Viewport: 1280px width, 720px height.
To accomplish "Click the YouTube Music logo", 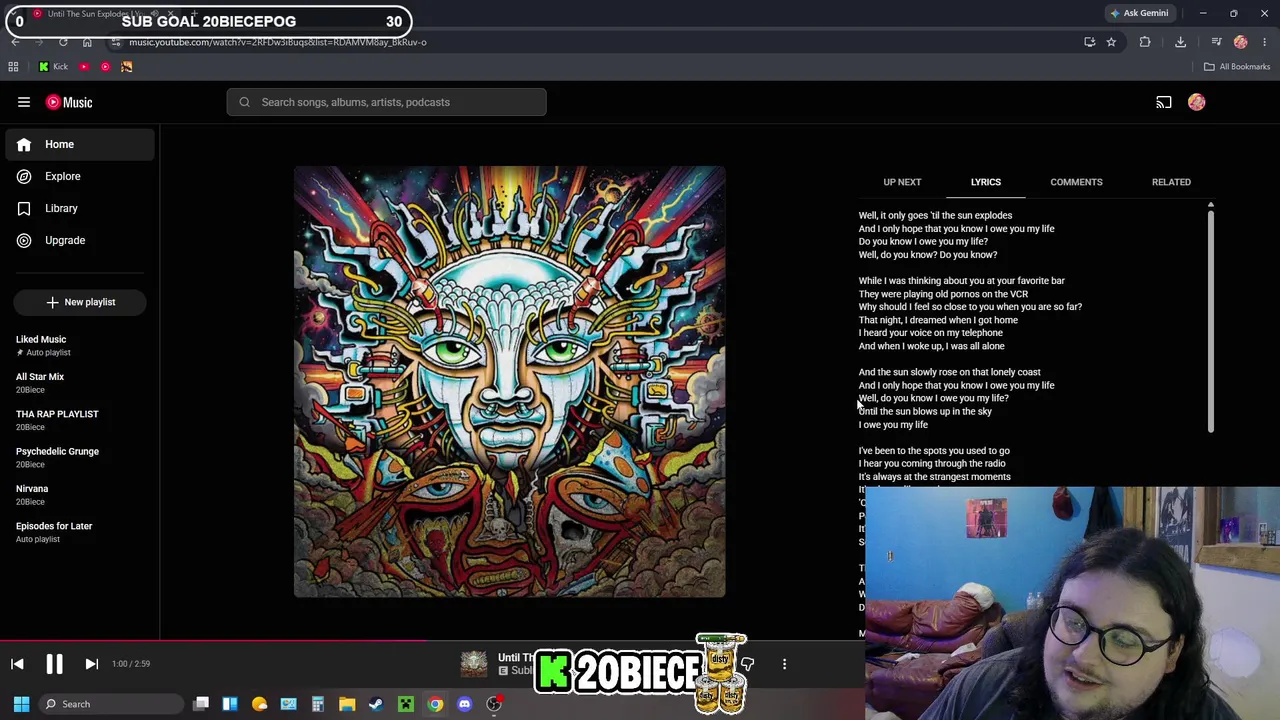I will click(69, 102).
